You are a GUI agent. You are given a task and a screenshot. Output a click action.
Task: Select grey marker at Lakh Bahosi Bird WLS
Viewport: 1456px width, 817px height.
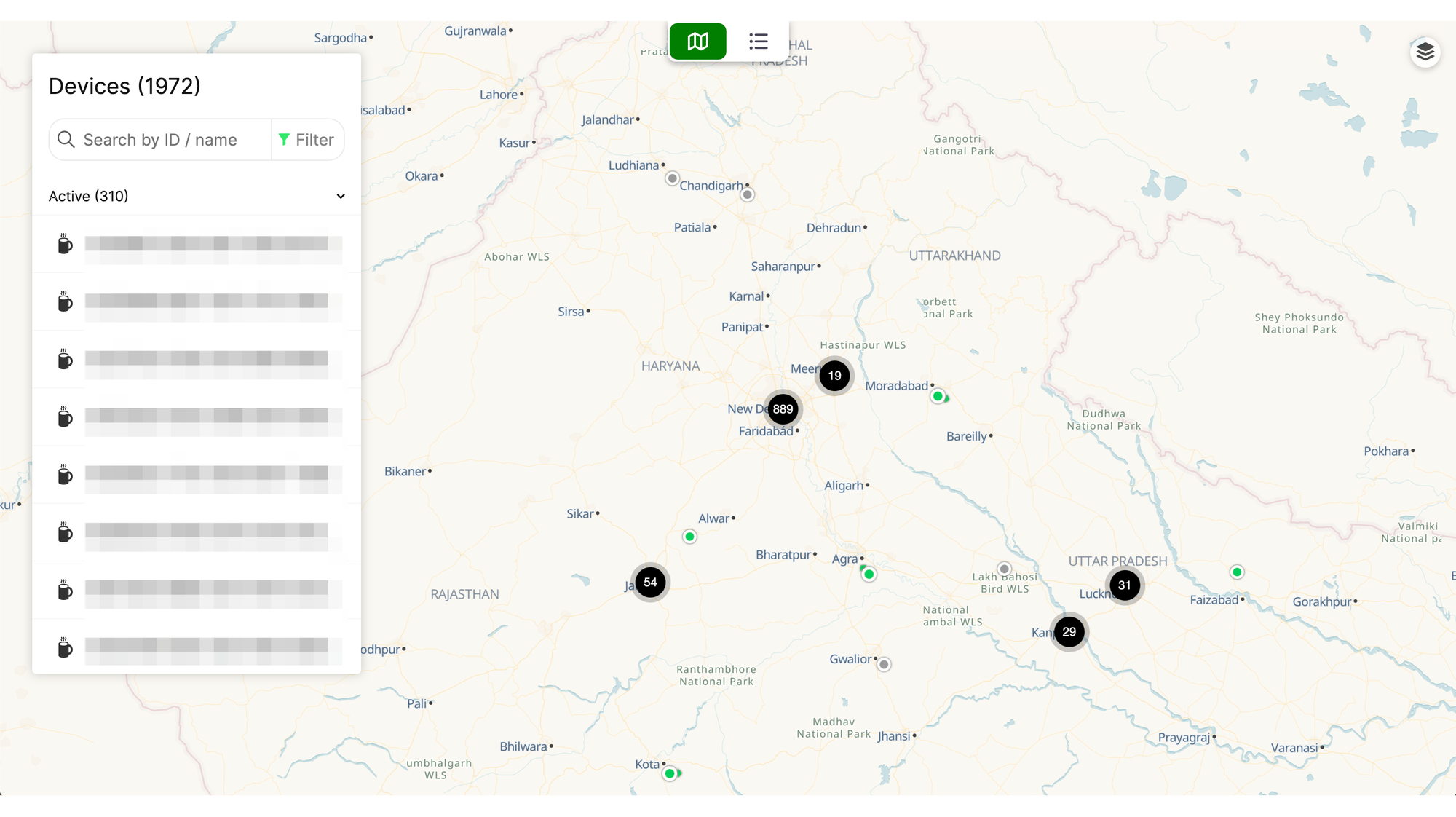(1005, 569)
